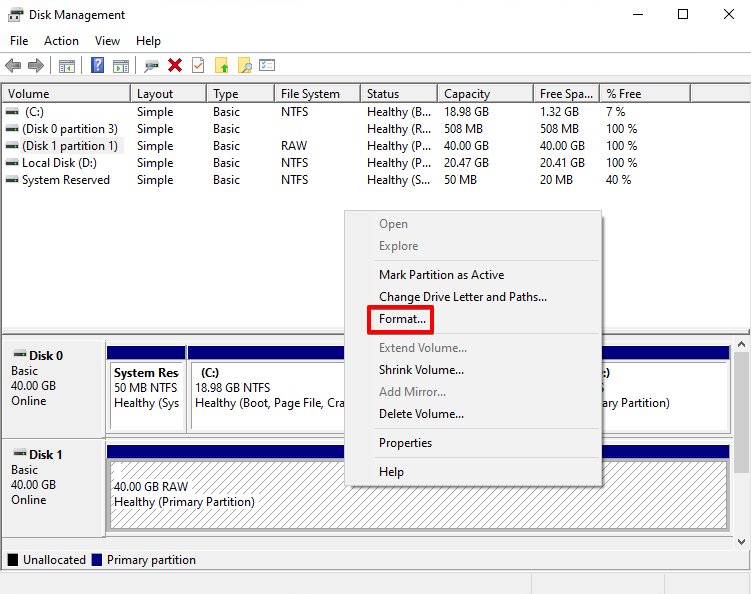751x594 pixels.
Task: Click the red Delete X toolbar icon
Action: coord(175,65)
